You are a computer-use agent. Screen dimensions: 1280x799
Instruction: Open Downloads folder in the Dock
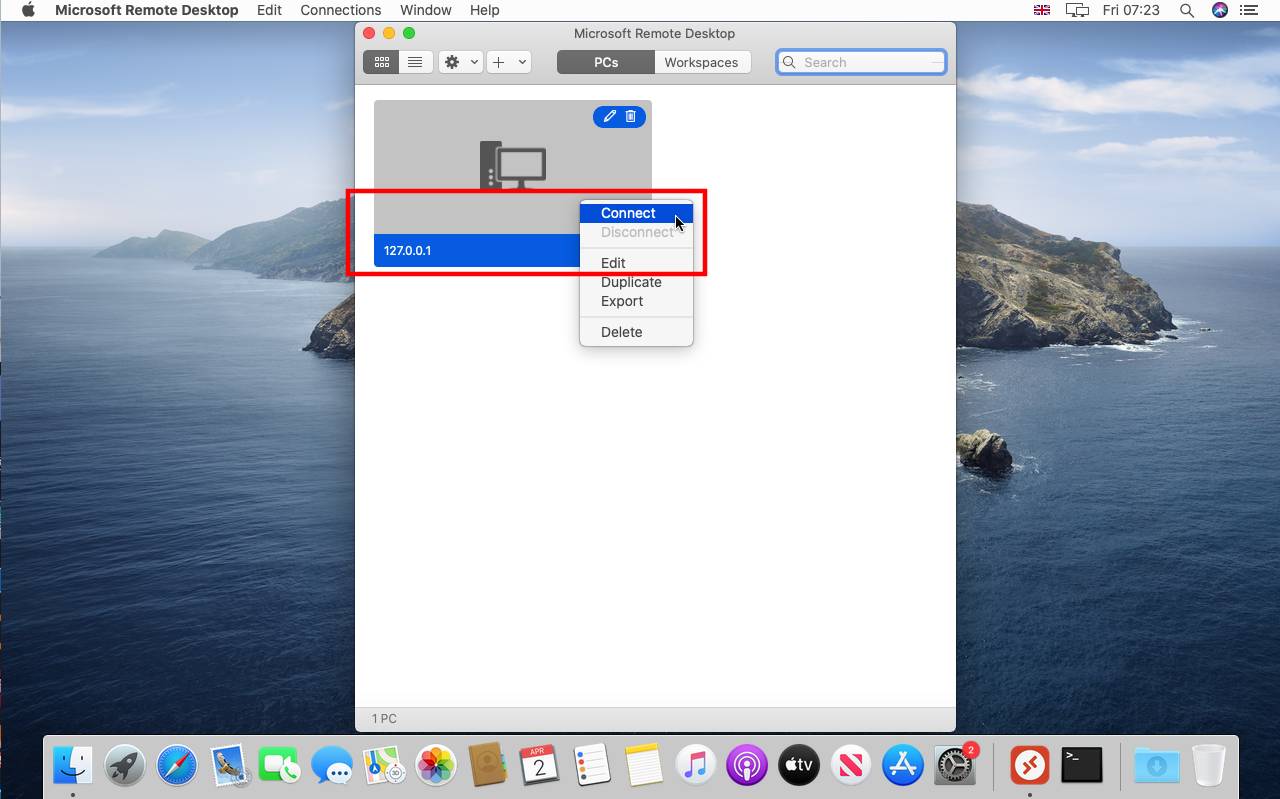coord(1156,766)
